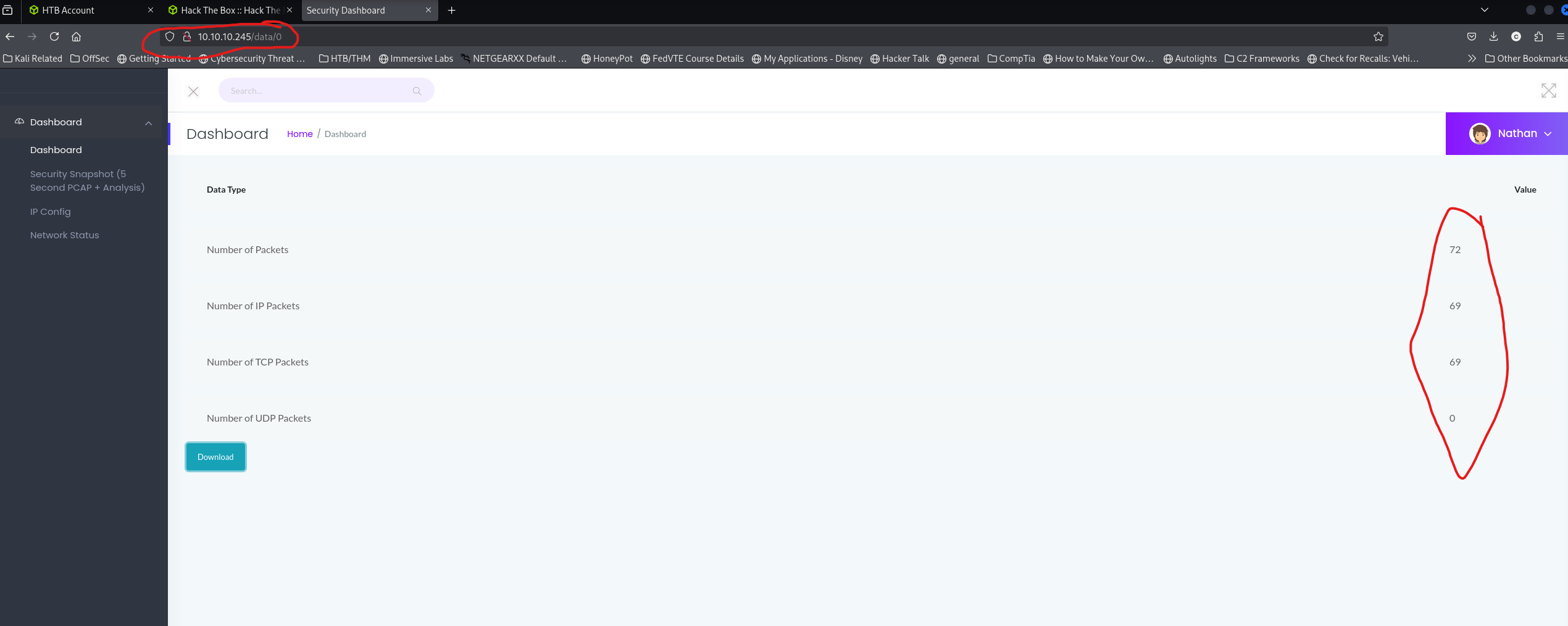Image resolution: width=1568 pixels, height=626 pixels.
Task: Click the dashboard gauge icon in sidebar
Action: coord(19,122)
